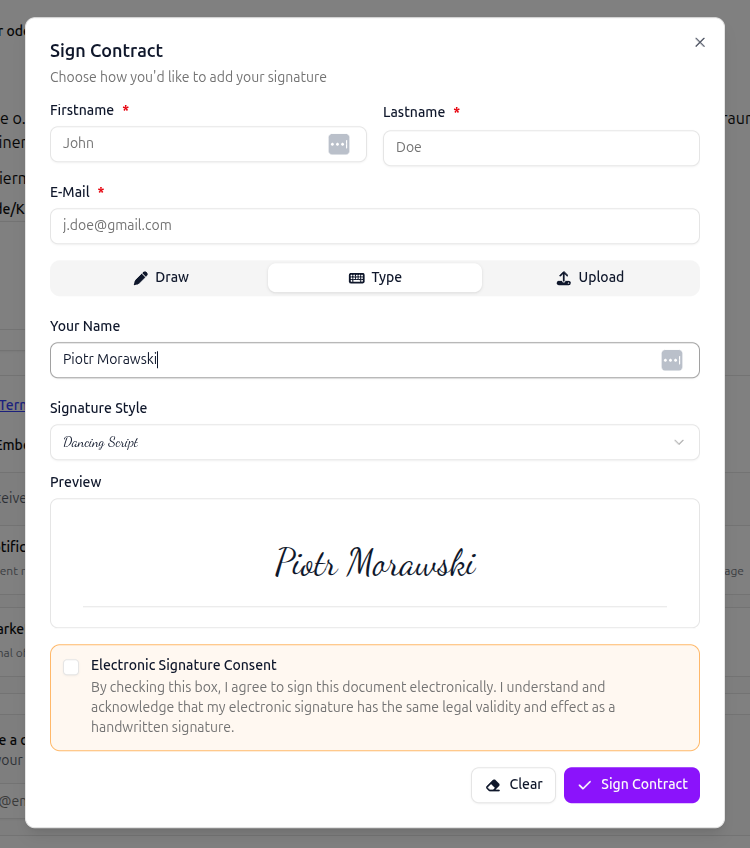This screenshot has width=750, height=848.
Task: Select the Type signature tab
Action: (375, 278)
